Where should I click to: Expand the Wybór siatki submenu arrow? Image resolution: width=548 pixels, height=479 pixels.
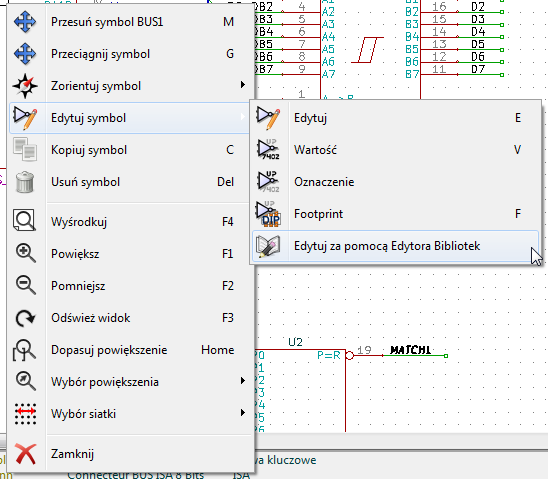point(243,413)
